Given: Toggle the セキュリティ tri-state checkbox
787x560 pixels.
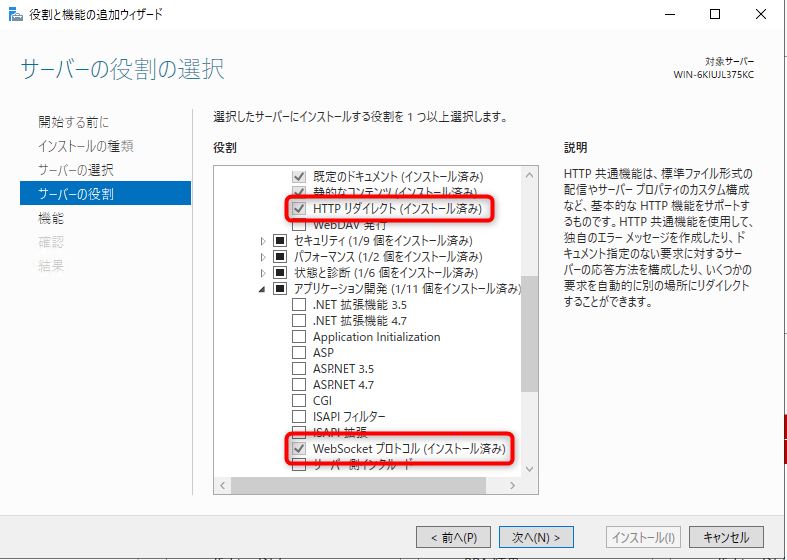Looking at the screenshot, I should [279, 241].
